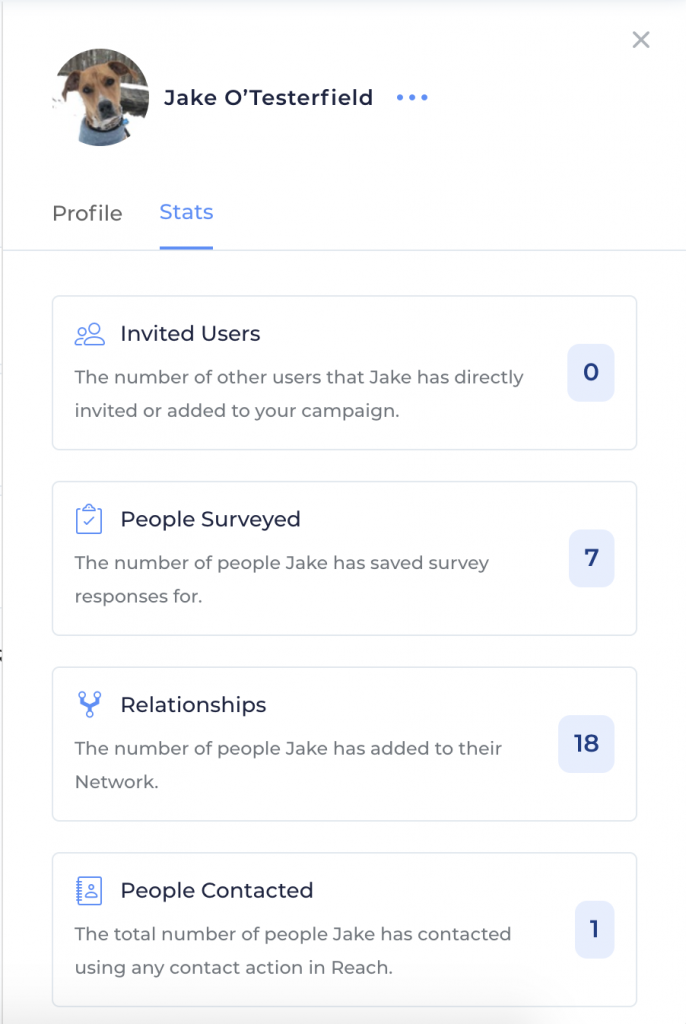Click the Relationships heading
The width and height of the screenshot is (686, 1024).
pos(193,705)
